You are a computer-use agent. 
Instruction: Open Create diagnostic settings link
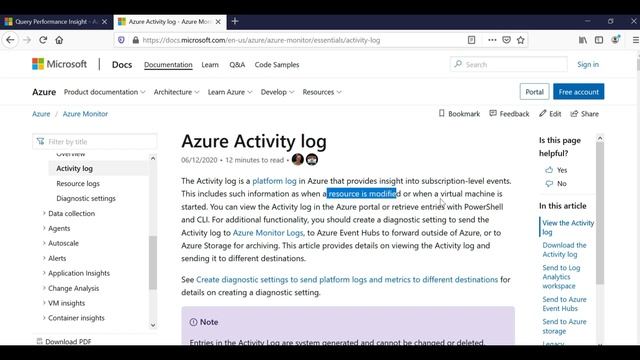(x=347, y=280)
